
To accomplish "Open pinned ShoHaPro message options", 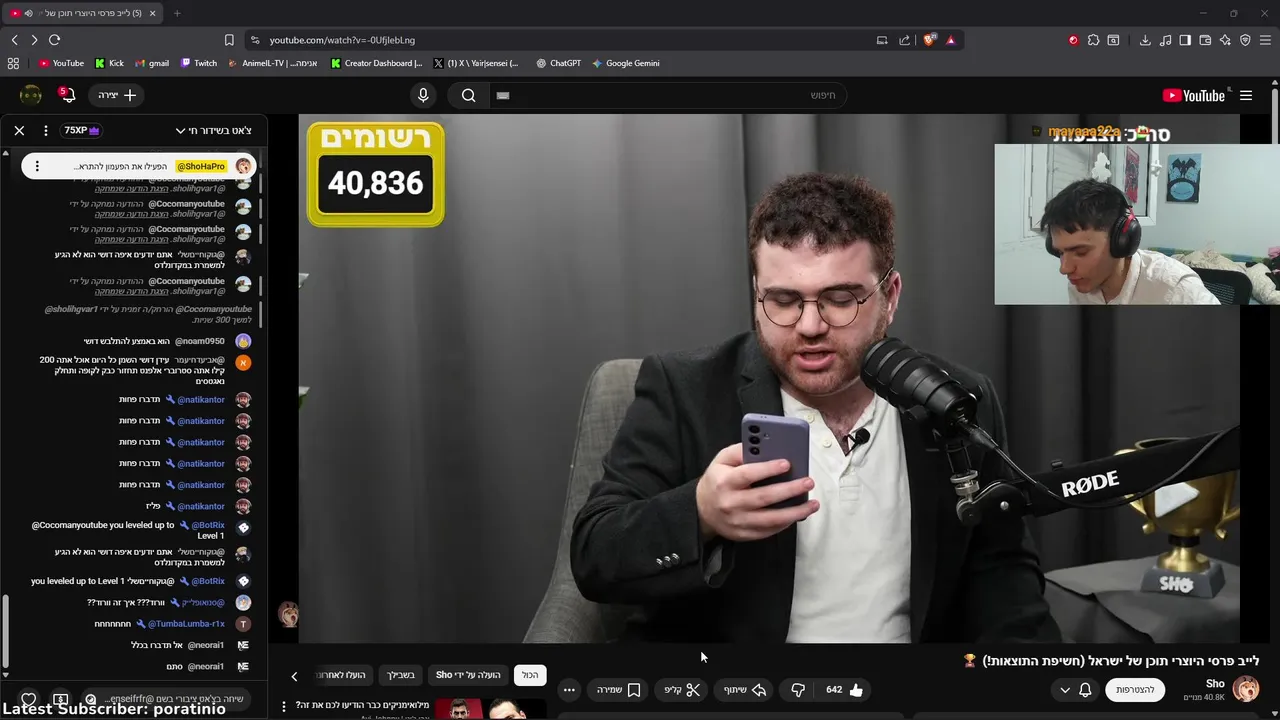I will pyautogui.click(x=37, y=166).
